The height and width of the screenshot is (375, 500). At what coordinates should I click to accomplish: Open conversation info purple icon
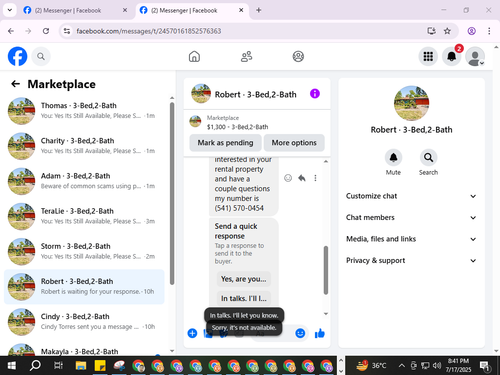click(315, 94)
